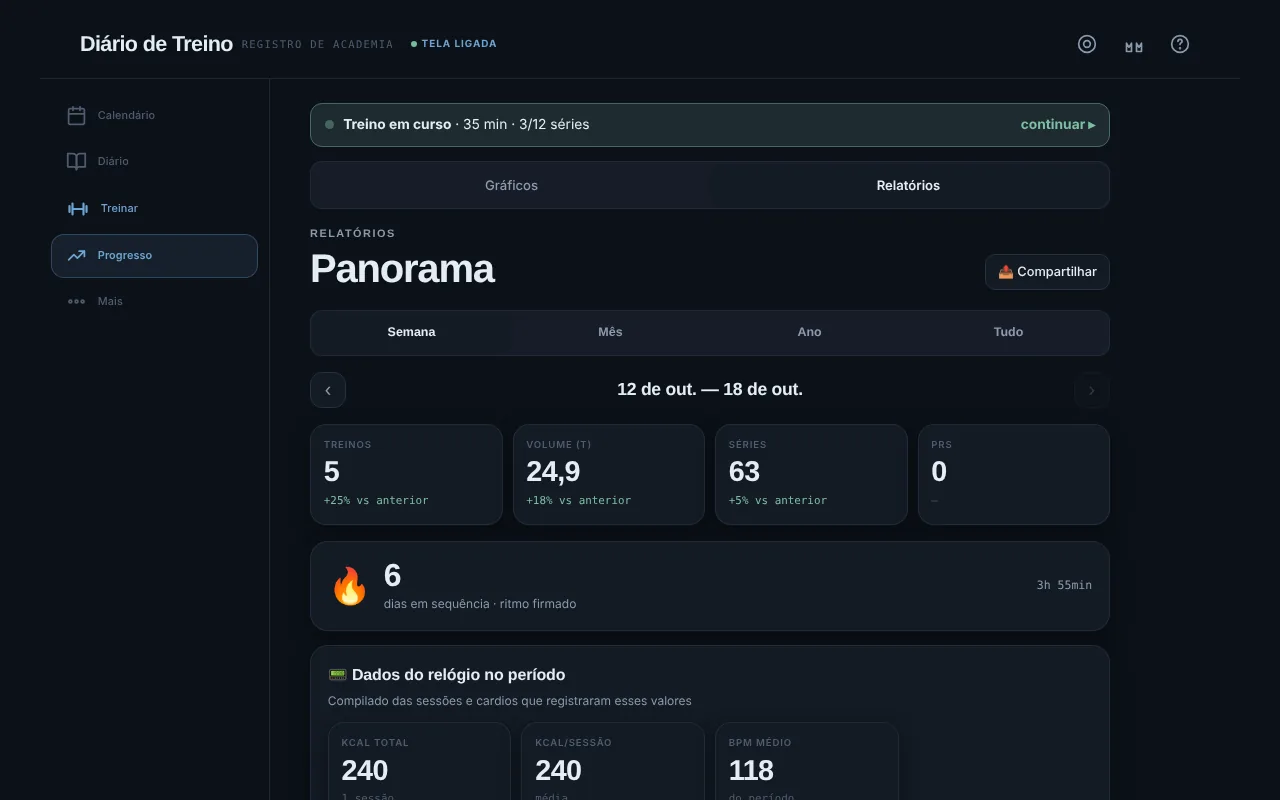Image resolution: width=1280 pixels, height=800 pixels.
Task: Select the Ano period tab
Action: pos(809,333)
